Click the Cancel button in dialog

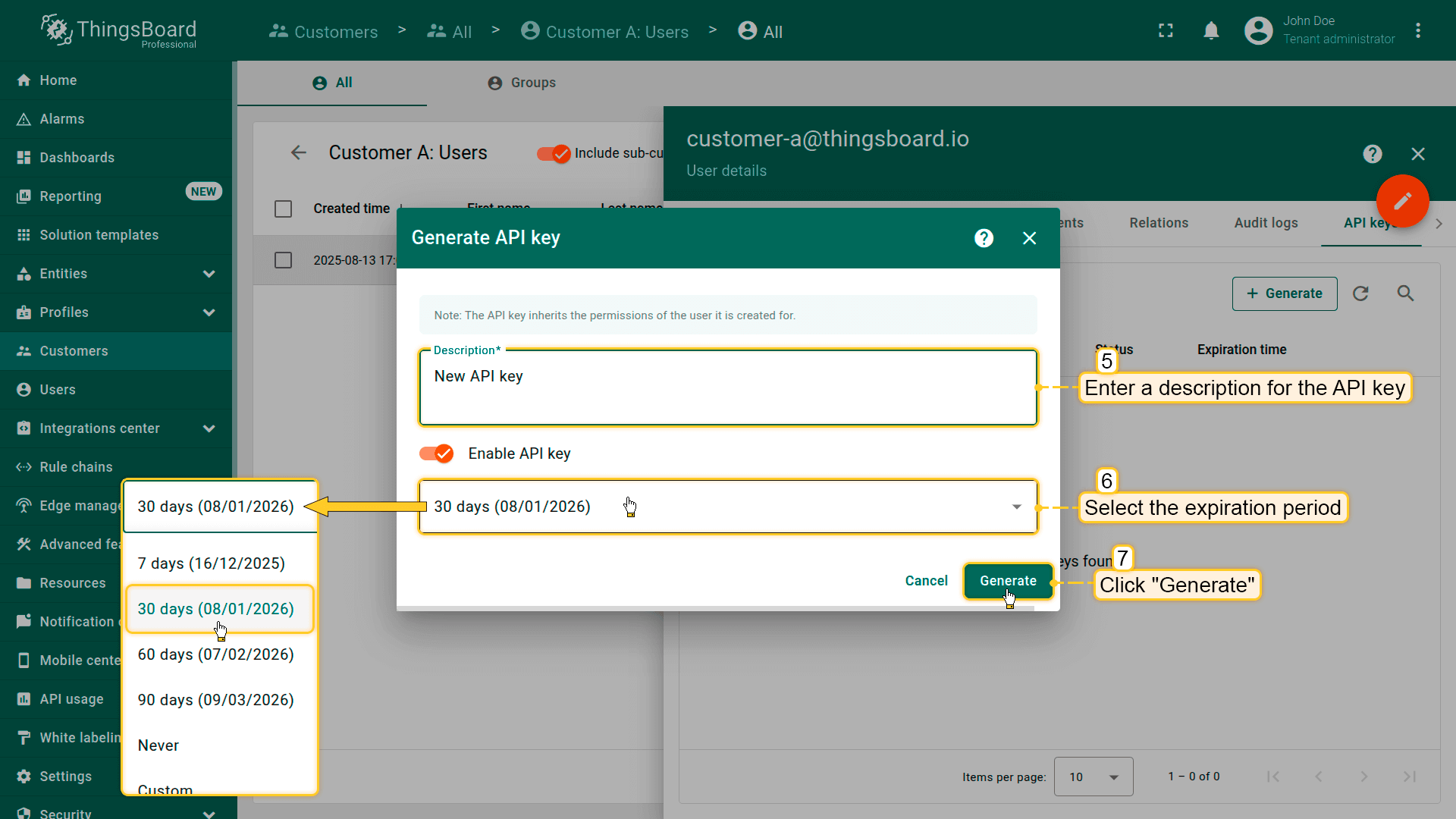[x=926, y=581]
